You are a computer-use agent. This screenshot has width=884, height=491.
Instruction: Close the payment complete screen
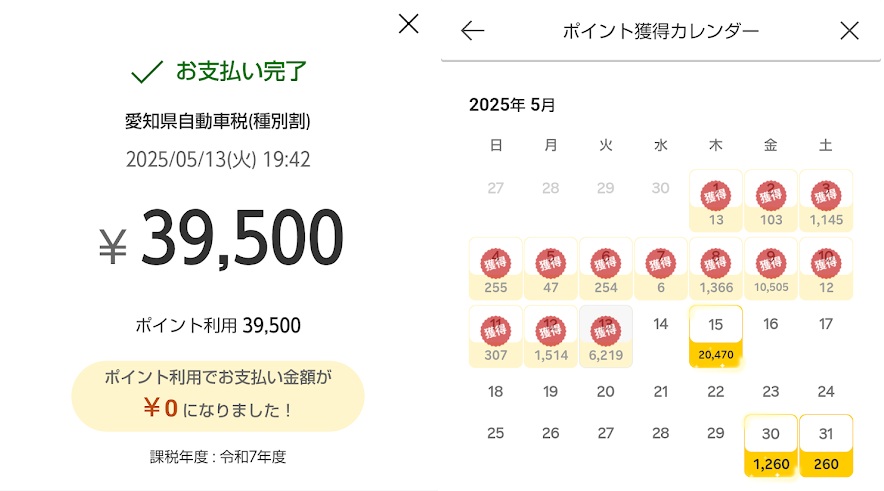(x=408, y=24)
